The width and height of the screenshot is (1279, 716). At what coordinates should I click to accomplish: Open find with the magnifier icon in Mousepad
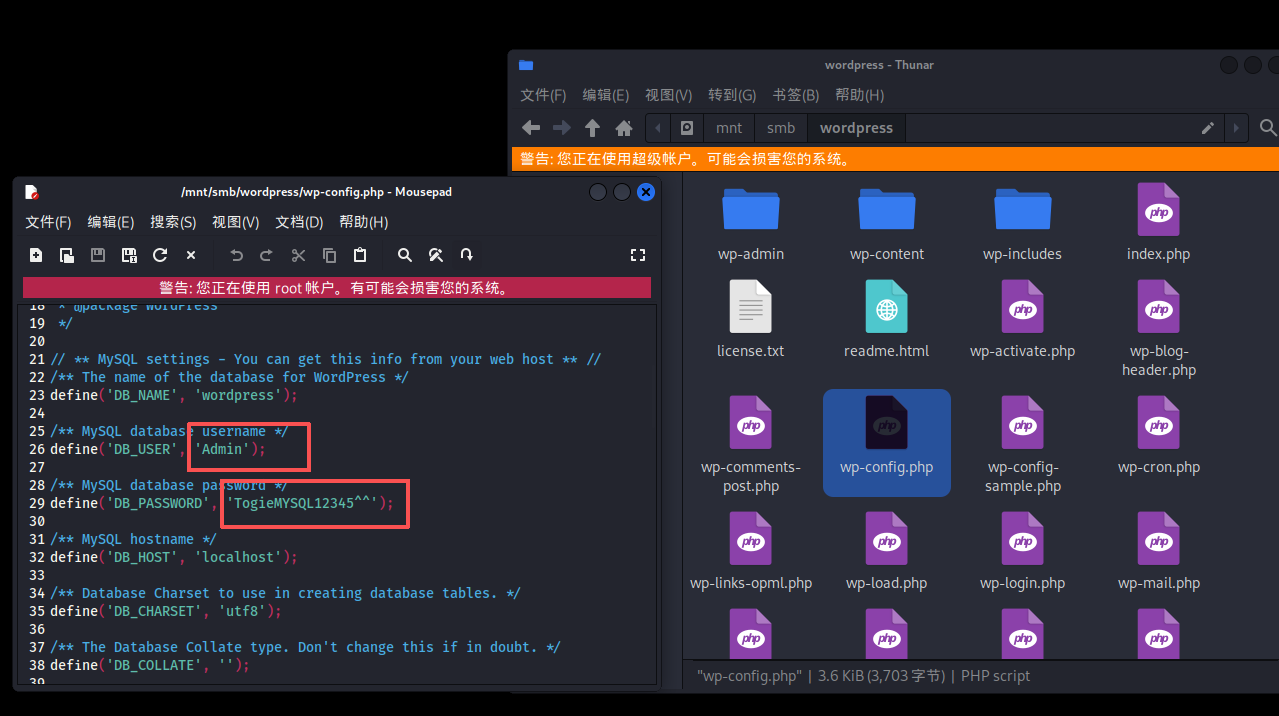point(405,255)
